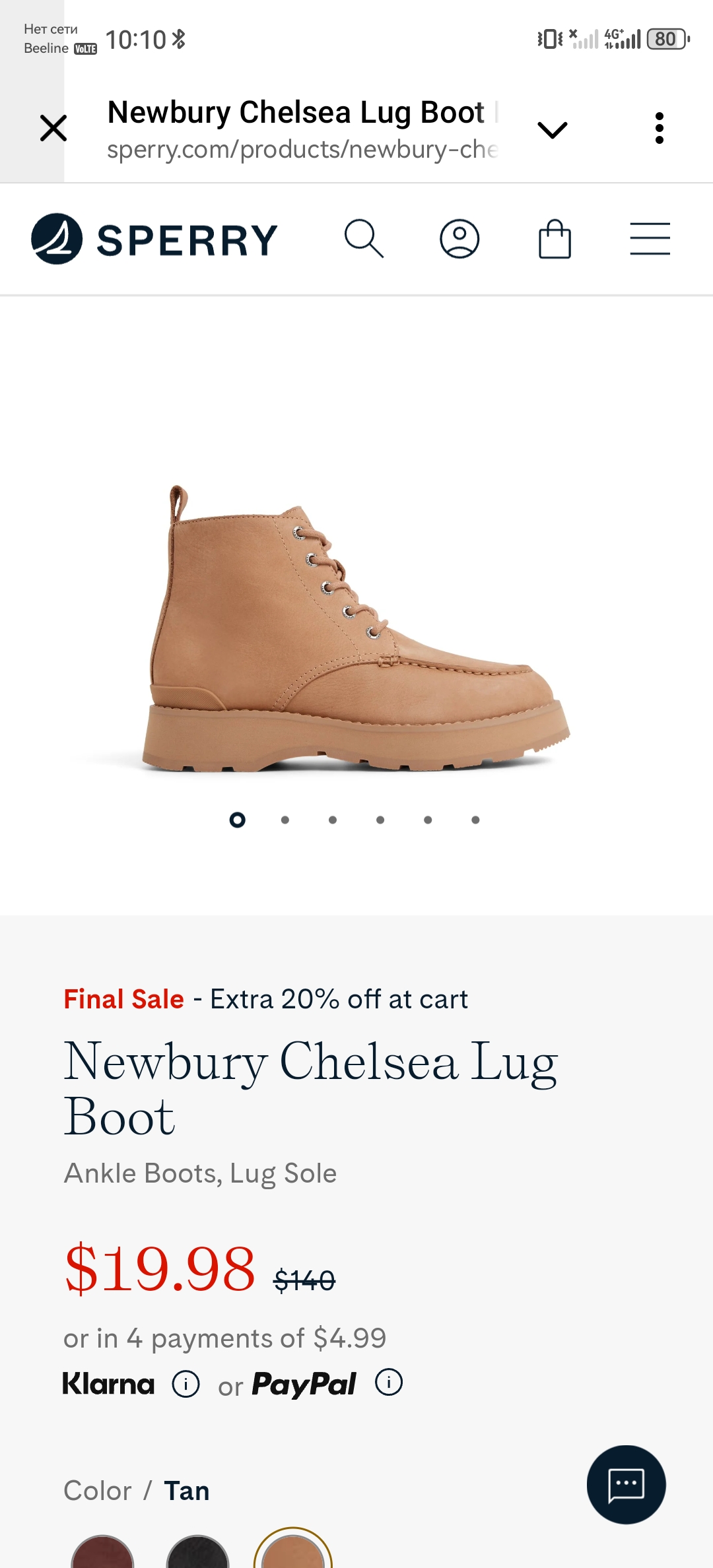Go to second product image dot
This screenshot has height=1568, width=713.
coord(285,820)
